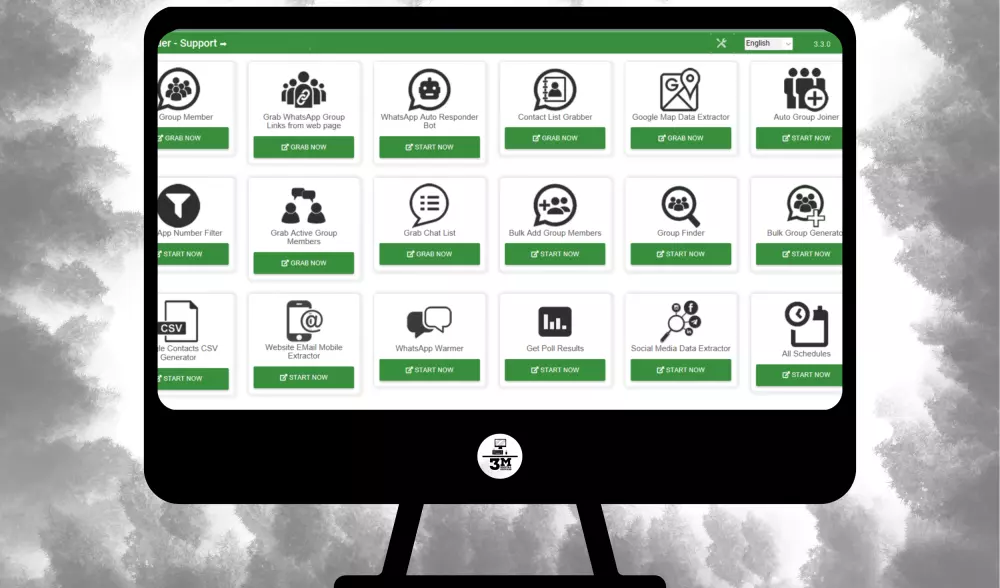Open the Support menu in header
1000x588 pixels.
(203, 43)
